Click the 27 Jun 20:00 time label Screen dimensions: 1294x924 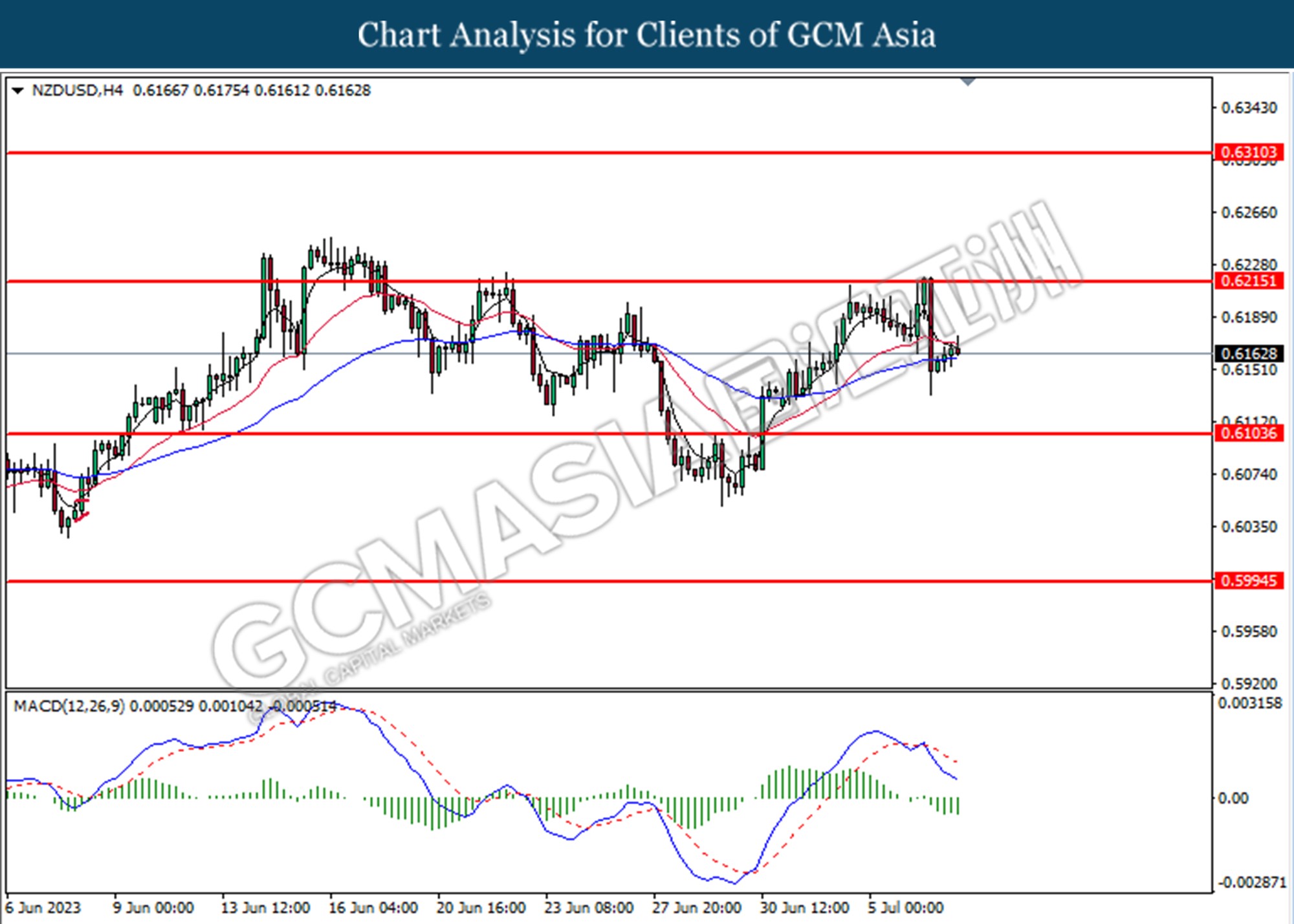(697, 908)
